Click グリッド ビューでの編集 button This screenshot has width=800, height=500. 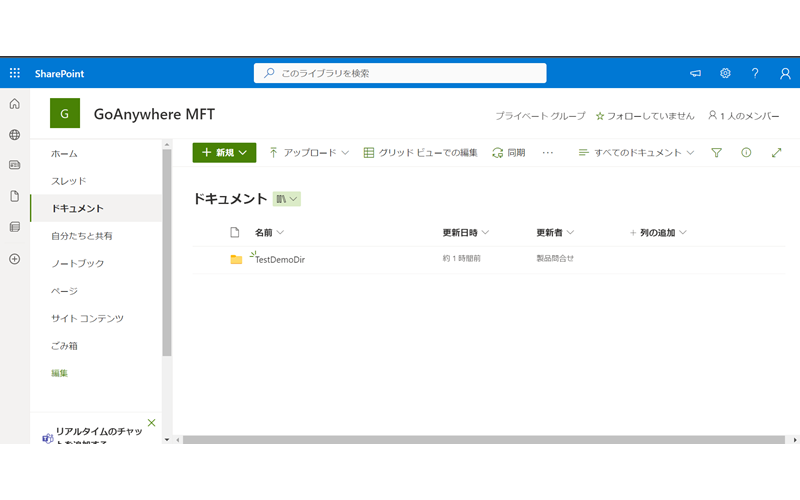[x=420, y=153]
